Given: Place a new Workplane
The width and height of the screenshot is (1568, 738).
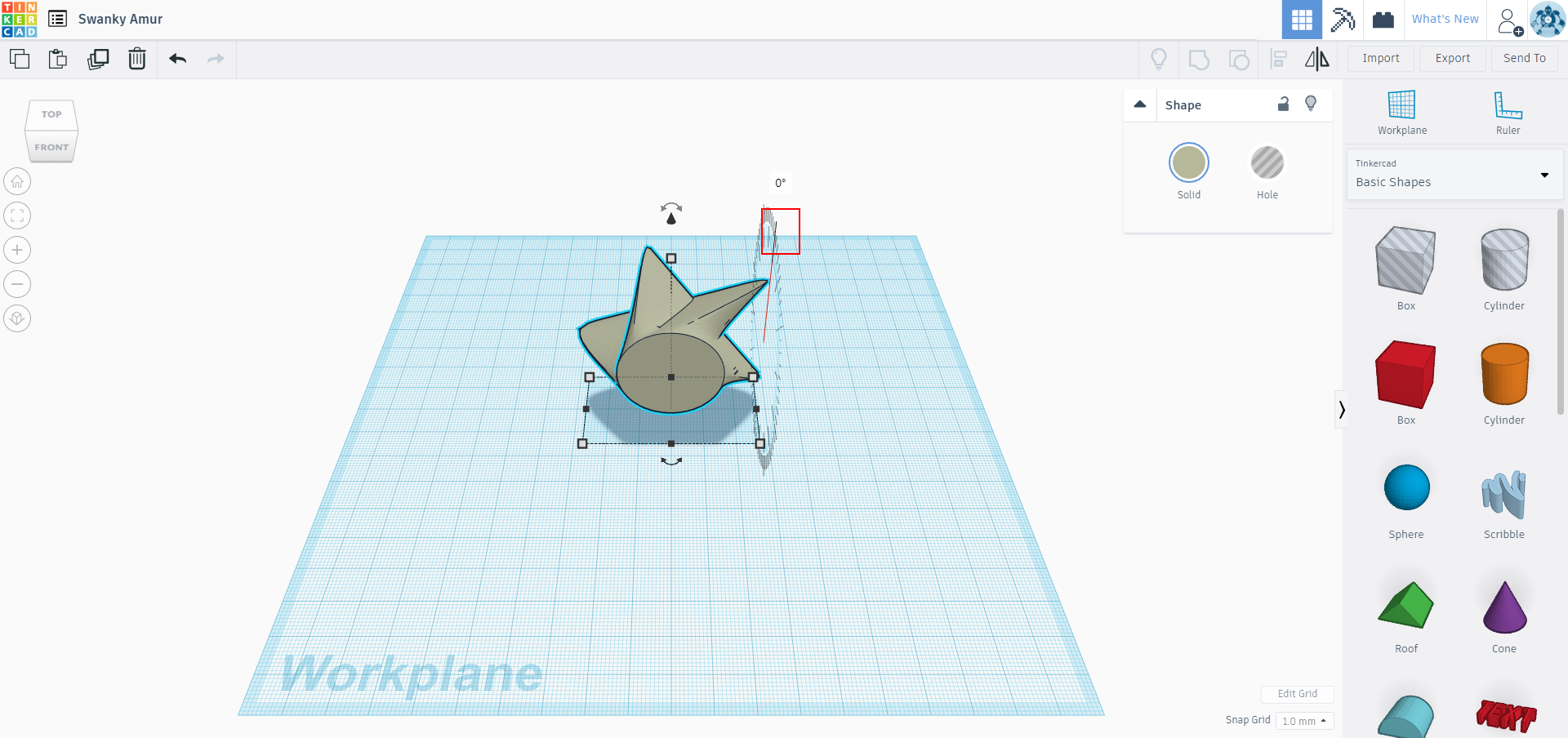Looking at the screenshot, I should click(x=1402, y=112).
